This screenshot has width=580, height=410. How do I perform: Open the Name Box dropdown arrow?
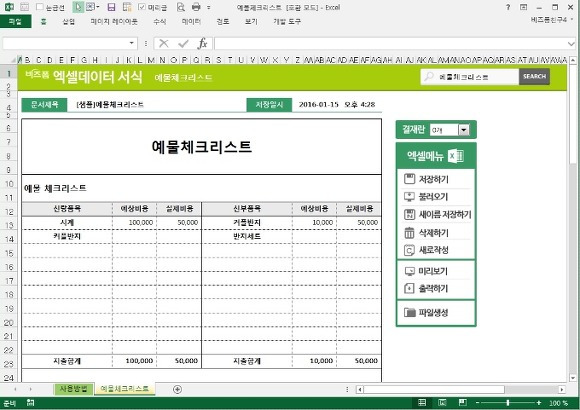click(132, 43)
